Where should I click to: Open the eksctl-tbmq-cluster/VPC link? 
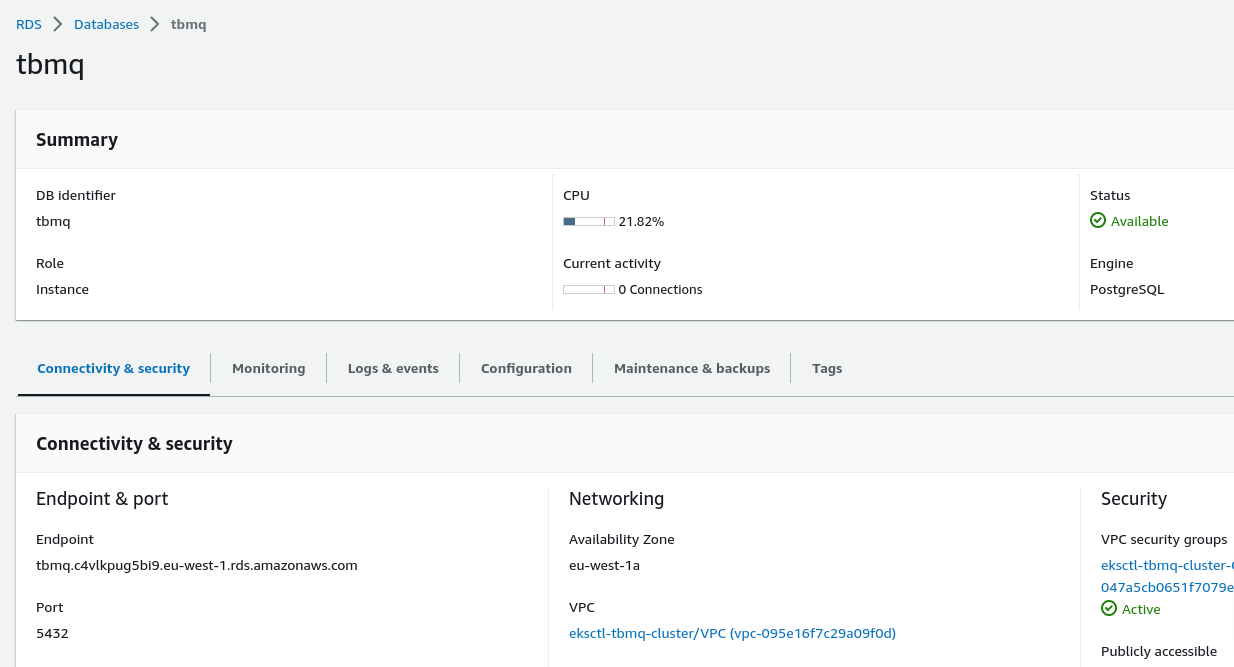[732, 633]
